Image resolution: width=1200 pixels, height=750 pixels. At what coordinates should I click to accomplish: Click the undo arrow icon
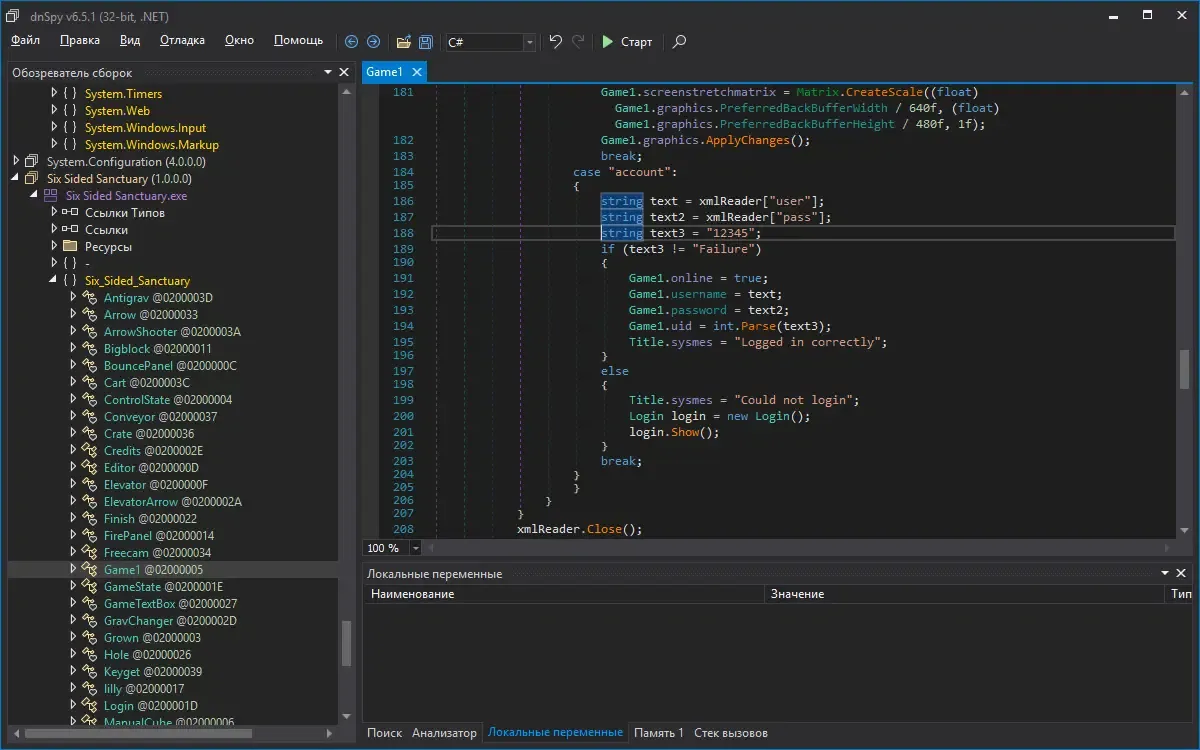556,42
